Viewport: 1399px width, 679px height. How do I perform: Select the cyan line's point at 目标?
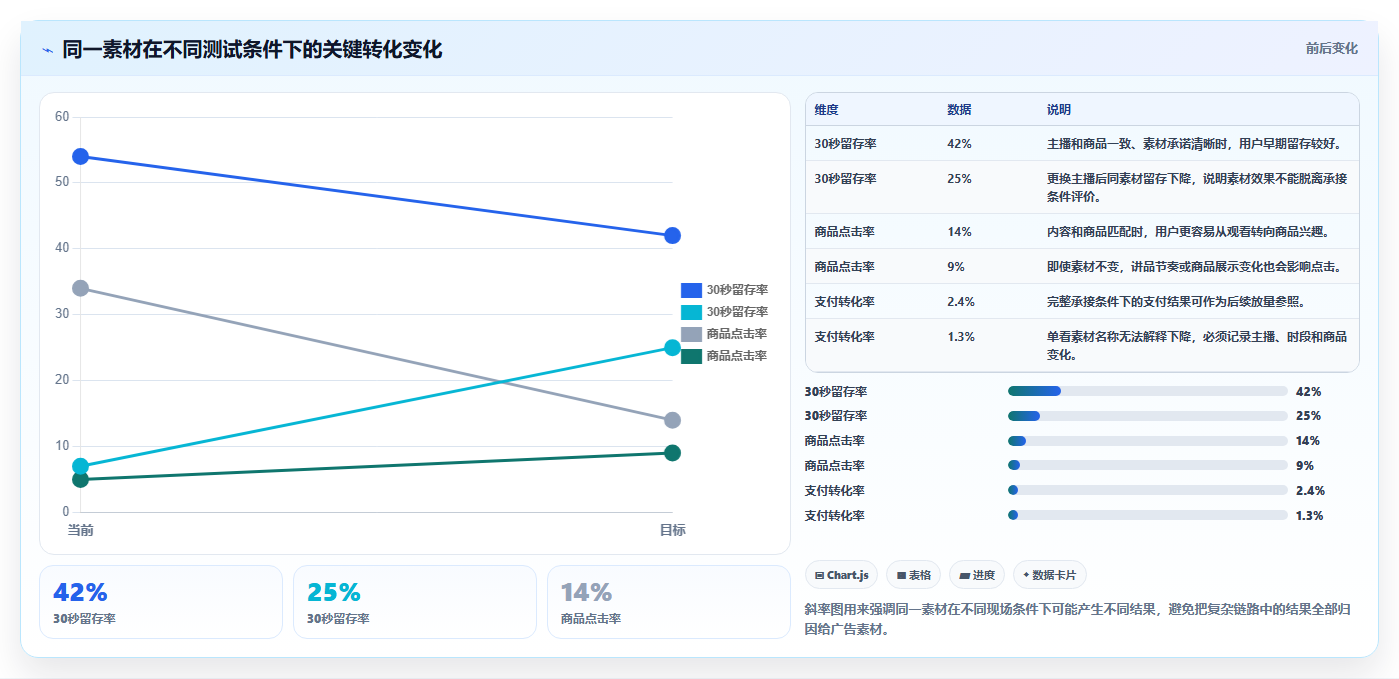pos(672,347)
